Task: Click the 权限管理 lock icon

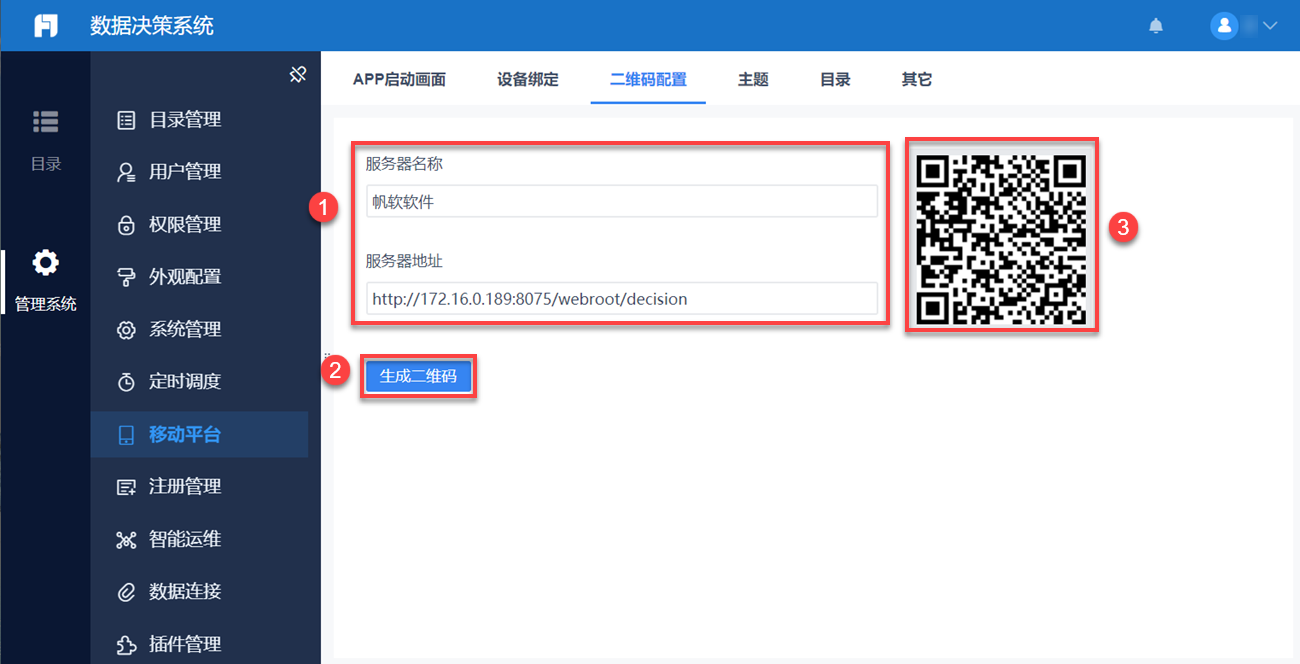Action: click(x=126, y=225)
